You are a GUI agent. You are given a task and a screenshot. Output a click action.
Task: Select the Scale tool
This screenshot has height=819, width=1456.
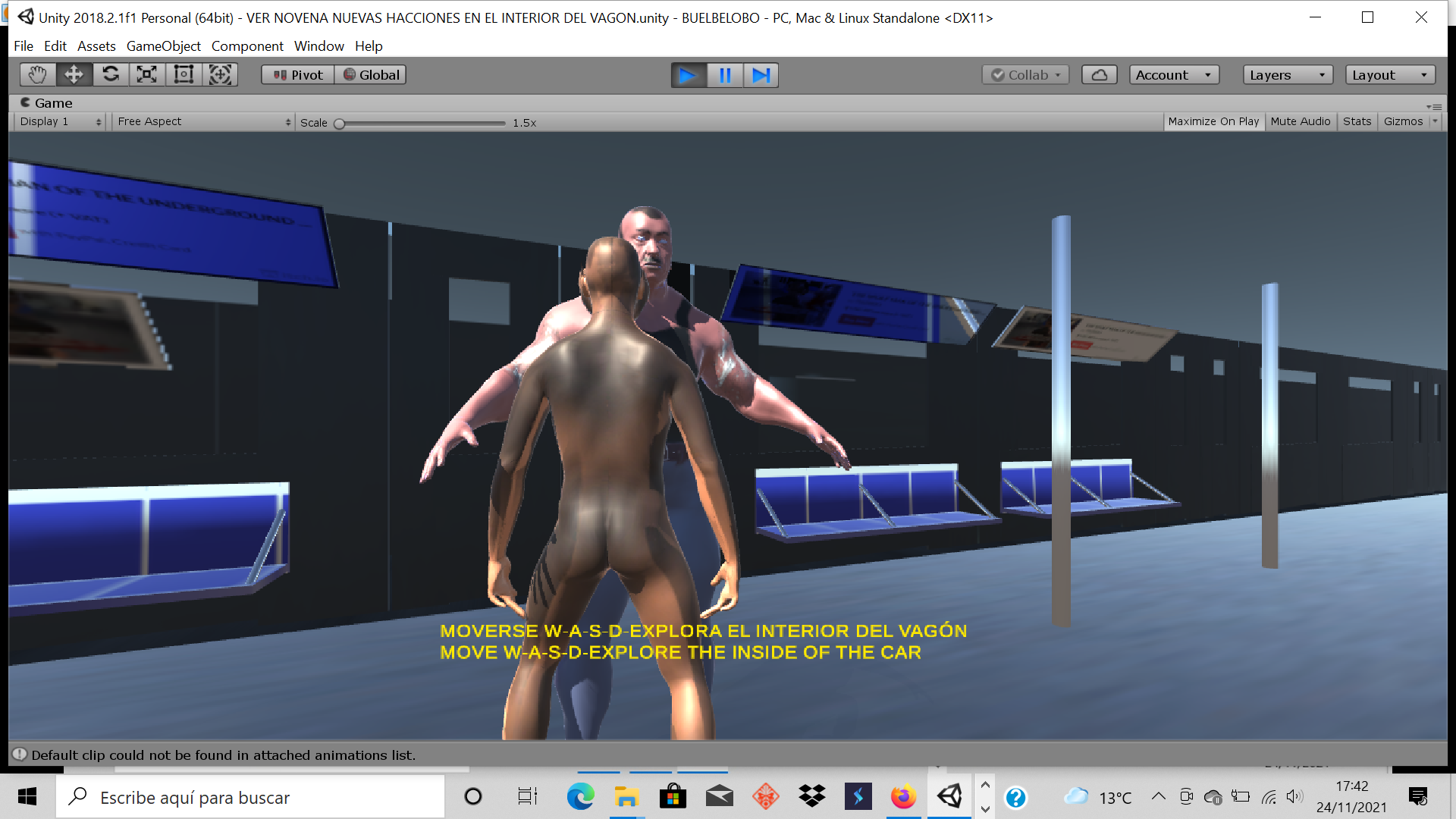click(146, 74)
